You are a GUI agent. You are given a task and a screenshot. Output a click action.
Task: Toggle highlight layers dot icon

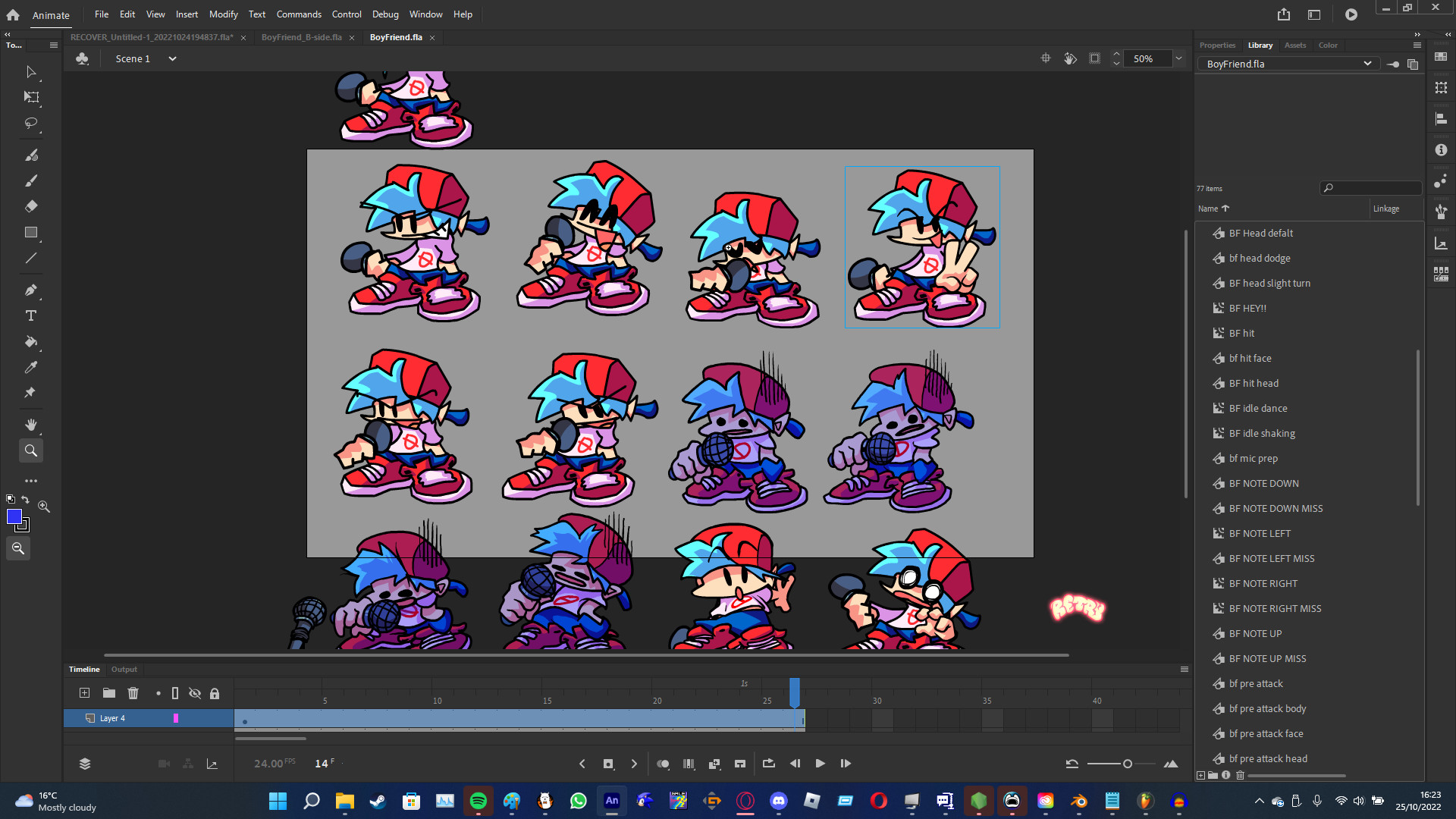pyautogui.click(x=158, y=693)
